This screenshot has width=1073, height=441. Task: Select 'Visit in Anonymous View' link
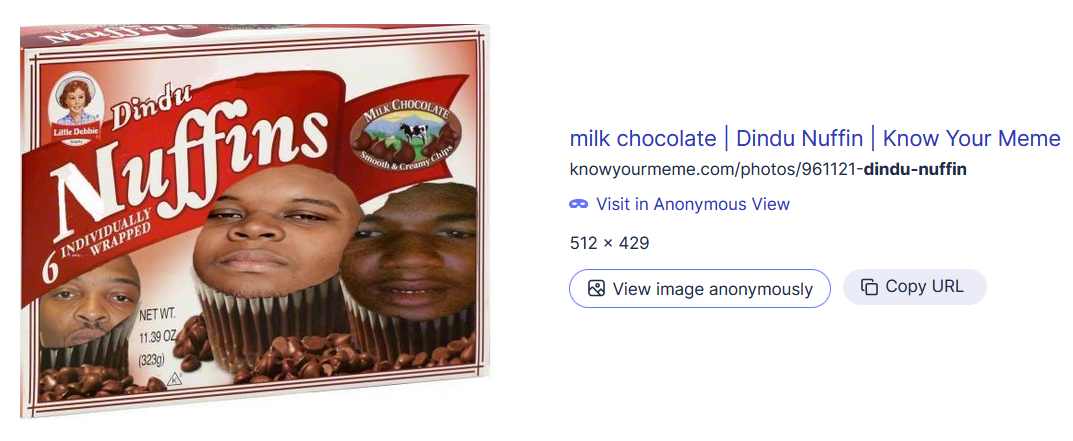point(693,204)
